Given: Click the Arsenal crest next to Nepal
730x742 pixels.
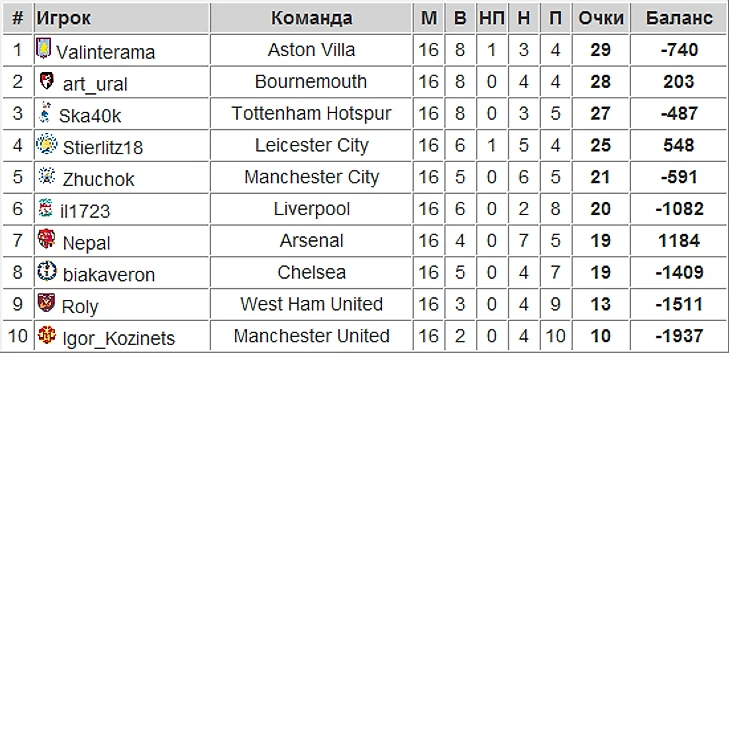Looking at the screenshot, I should pos(46,238).
